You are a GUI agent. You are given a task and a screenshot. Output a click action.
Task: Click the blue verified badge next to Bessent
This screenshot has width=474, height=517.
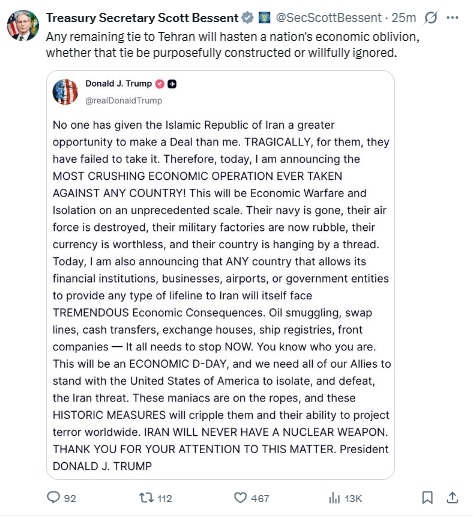click(247, 18)
